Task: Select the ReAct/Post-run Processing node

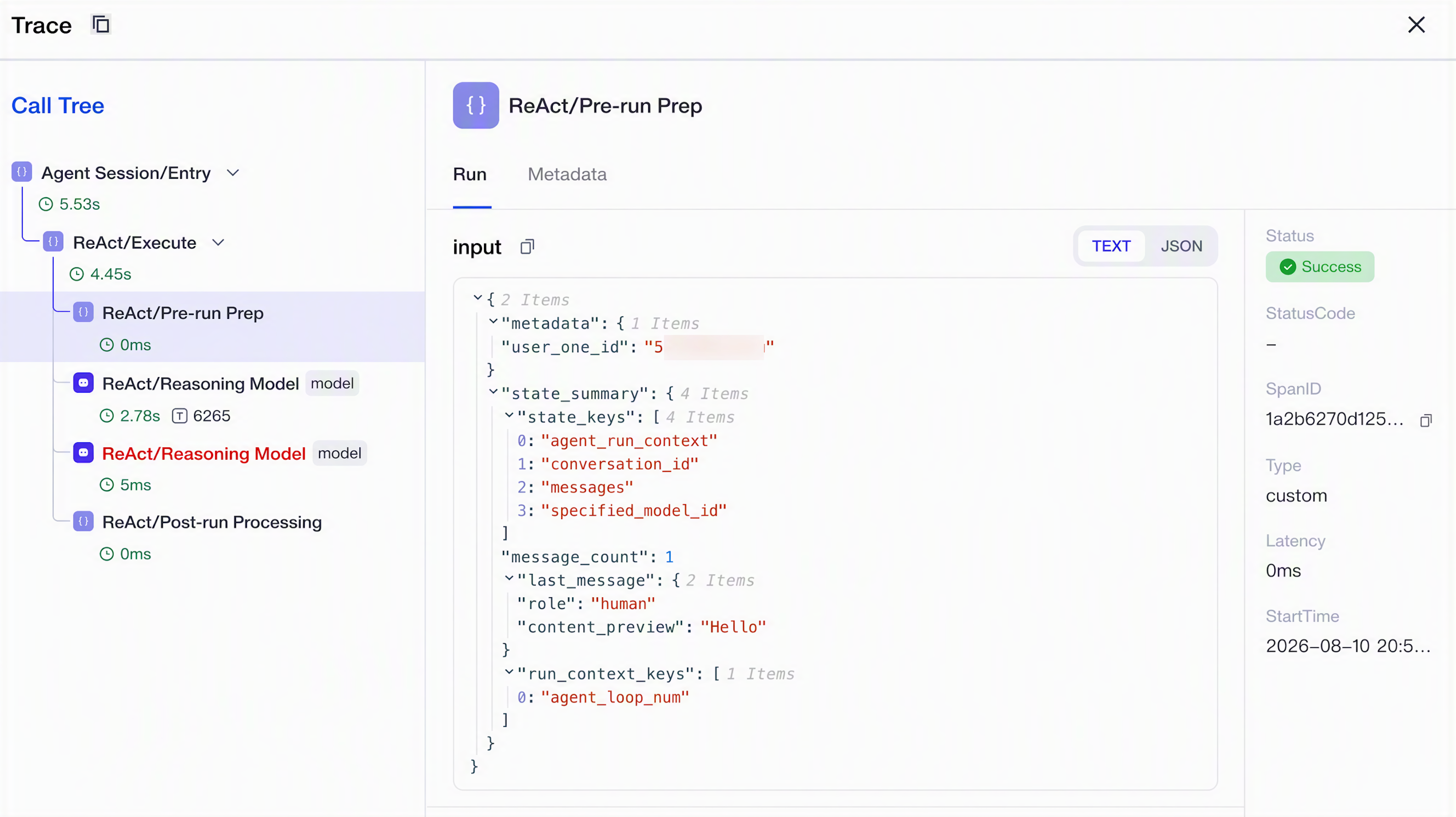Action: [212, 522]
